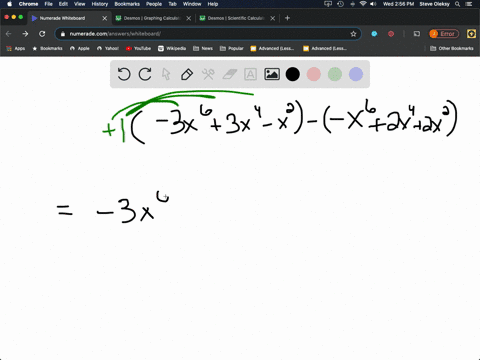
Task: Open the History menu
Action: pyautogui.click(x=100, y=4)
